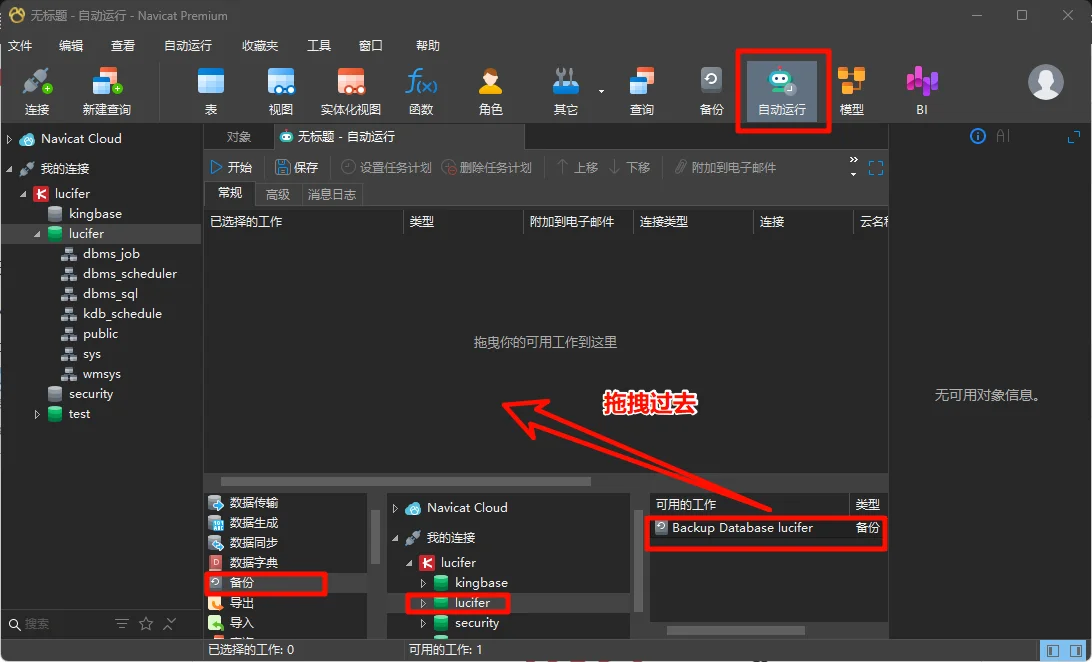The height and width of the screenshot is (662, 1092).
Task: Open the 收藏夹 menu
Action: [x=260, y=45]
